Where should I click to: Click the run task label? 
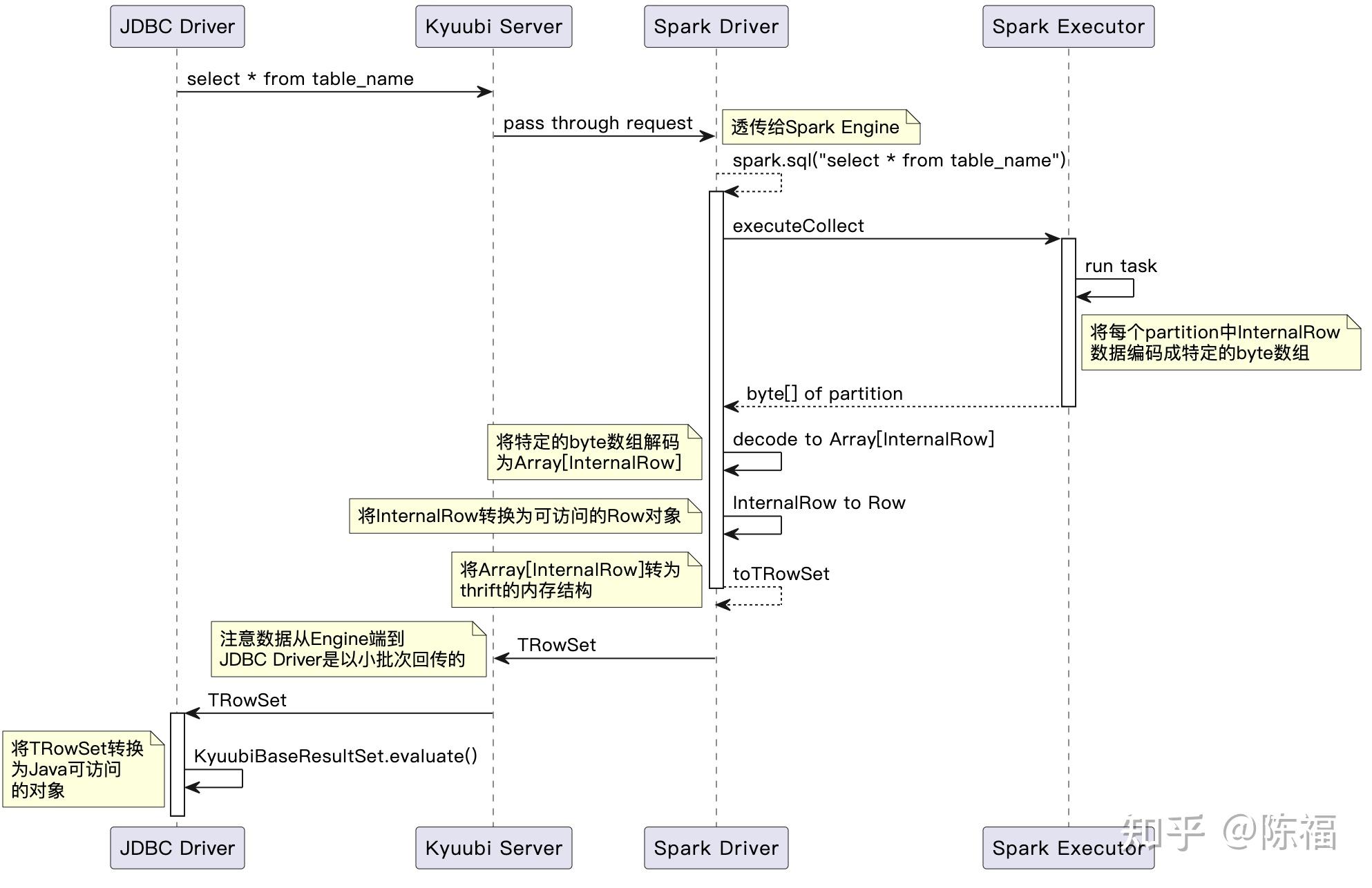[x=1120, y=266]
